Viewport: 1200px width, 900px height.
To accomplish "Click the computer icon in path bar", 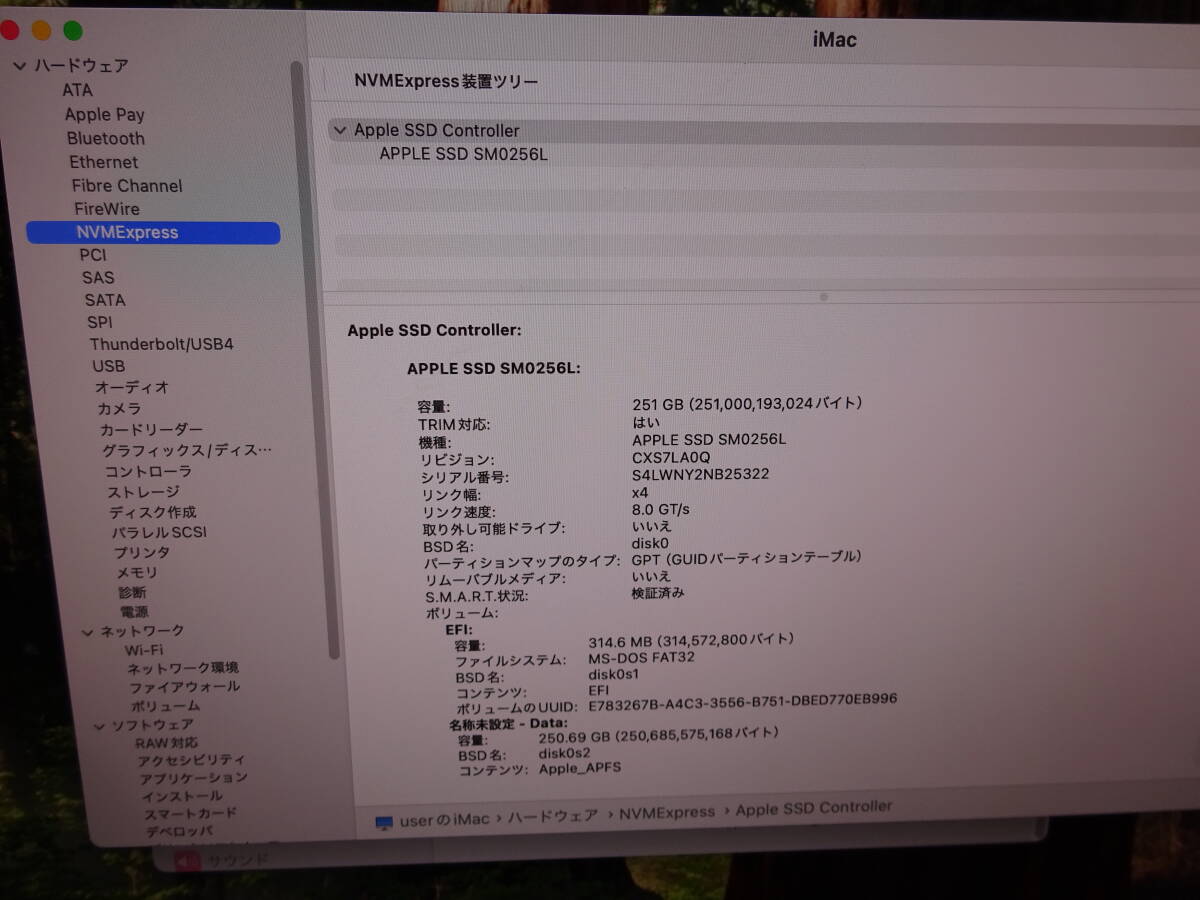I will [384, 822].
